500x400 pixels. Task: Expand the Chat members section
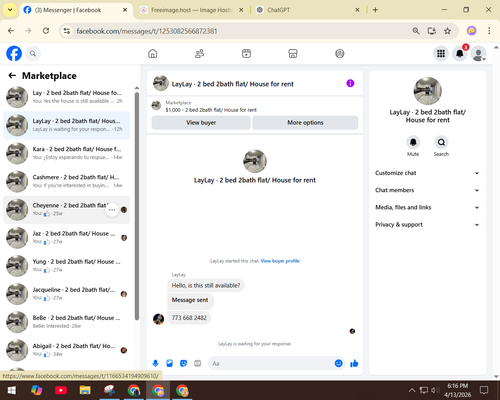(427, 190)
